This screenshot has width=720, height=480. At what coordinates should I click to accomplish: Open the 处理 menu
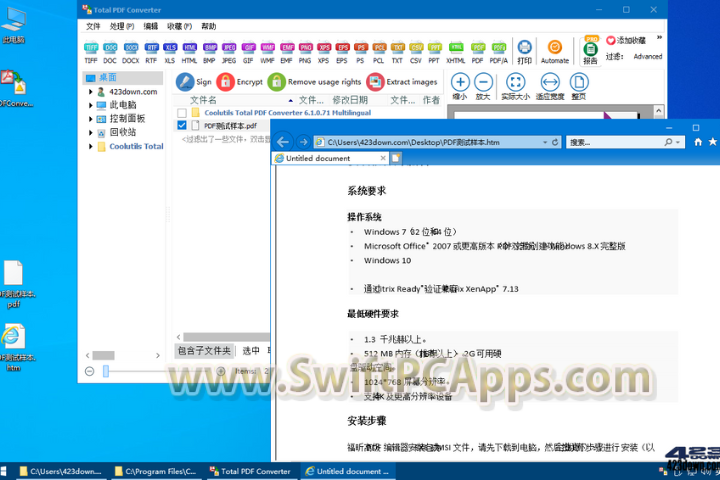(x=122, y=26)
